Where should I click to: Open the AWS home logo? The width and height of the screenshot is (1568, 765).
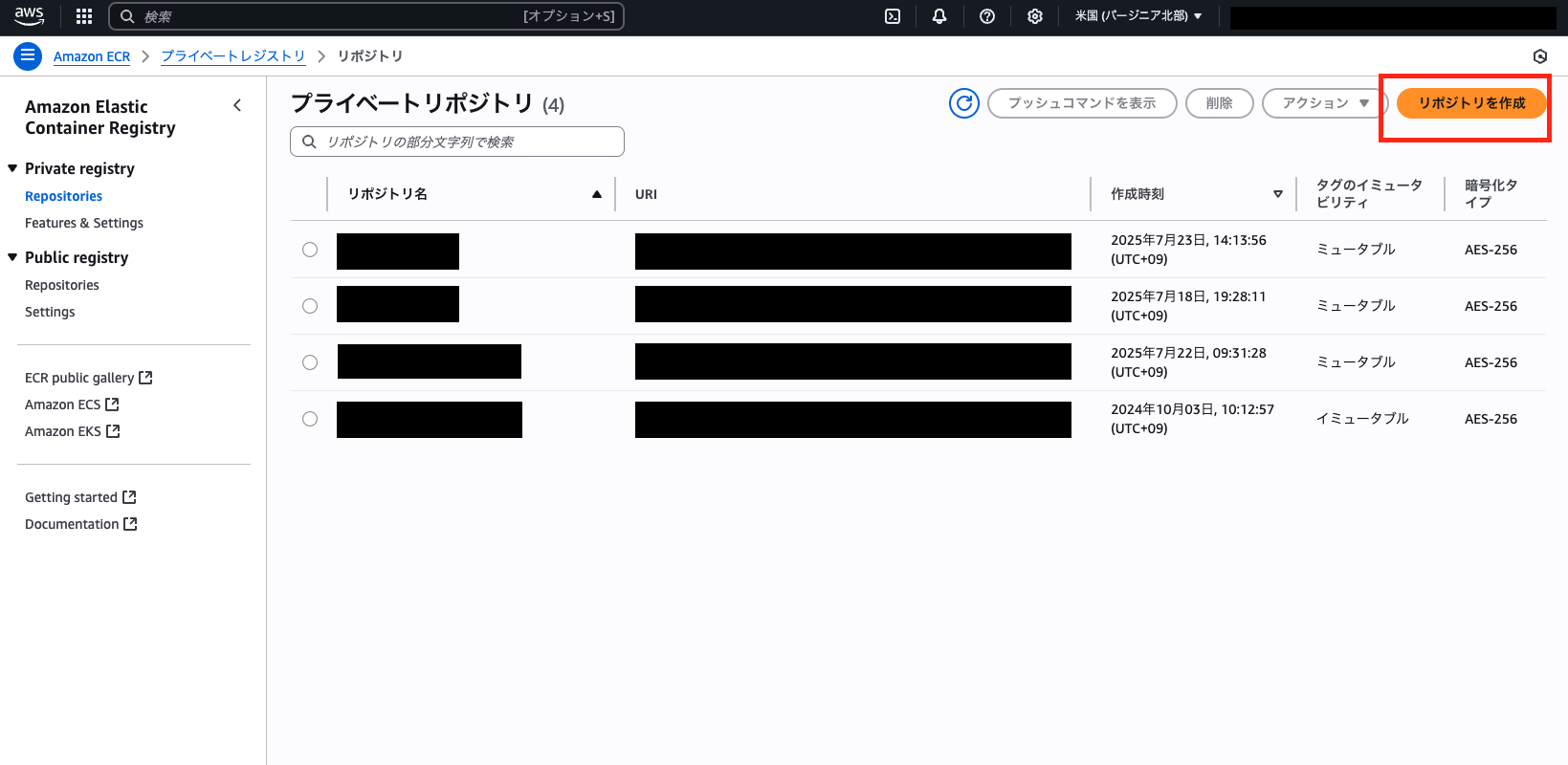coord(29,16)
